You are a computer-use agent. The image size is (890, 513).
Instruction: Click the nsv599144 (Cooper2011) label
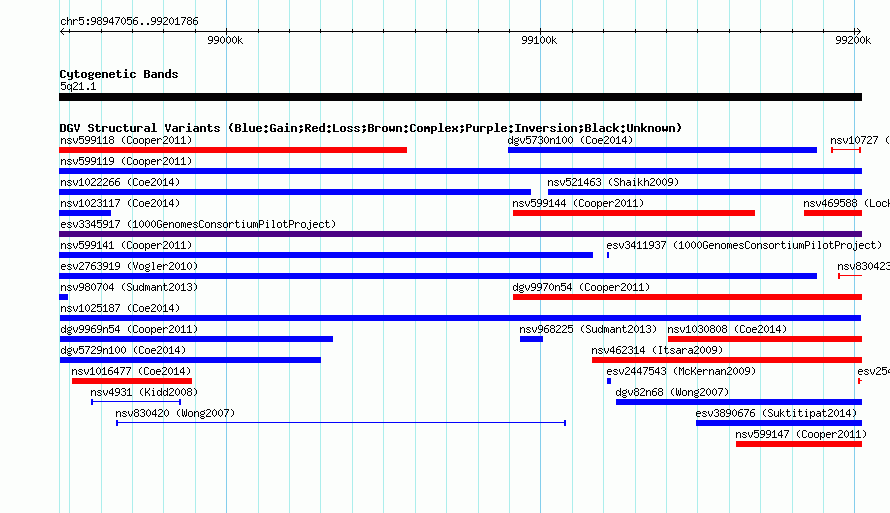click(x=578, y=203)
